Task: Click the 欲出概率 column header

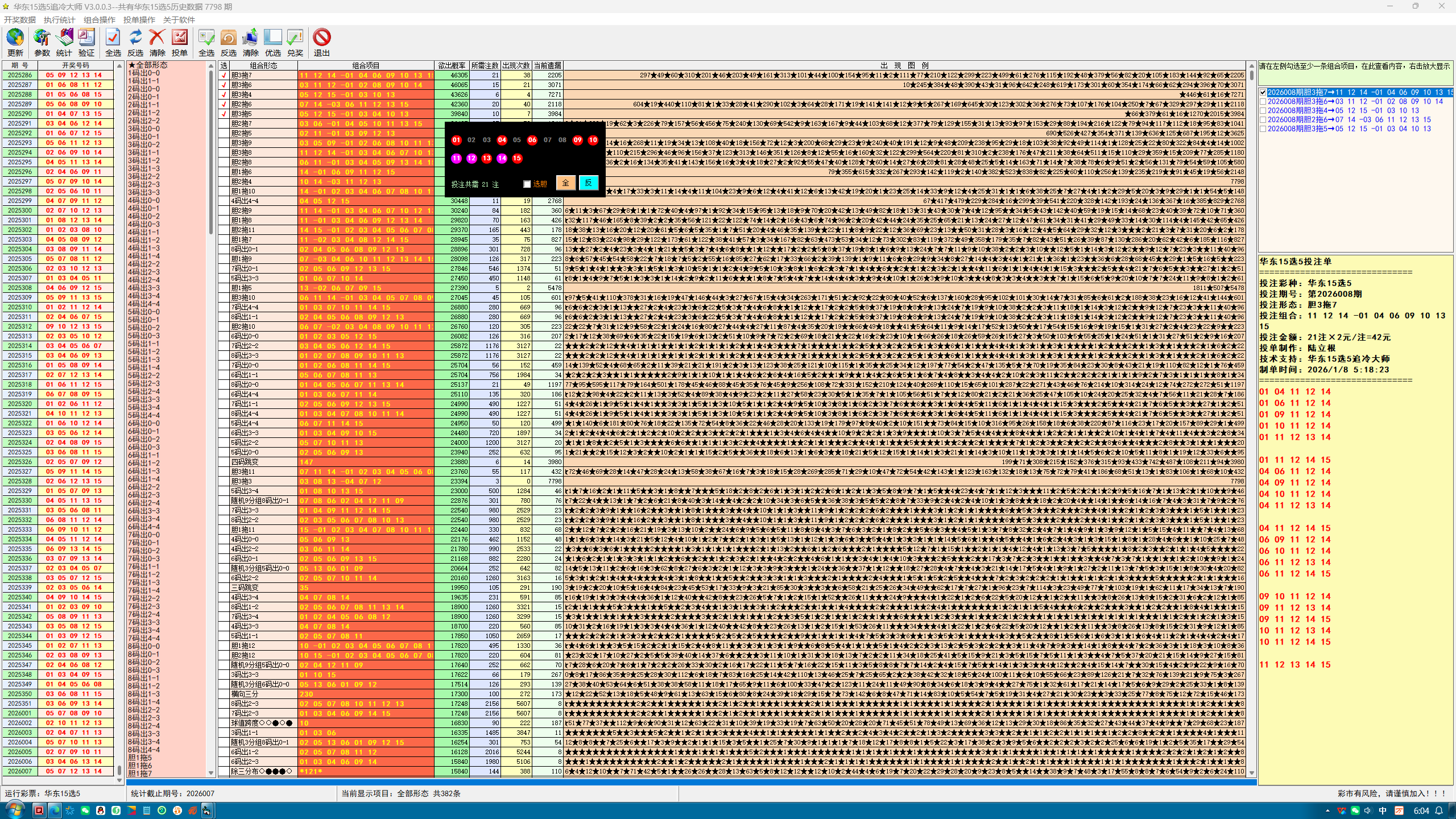Action: (x=452, y=65)
